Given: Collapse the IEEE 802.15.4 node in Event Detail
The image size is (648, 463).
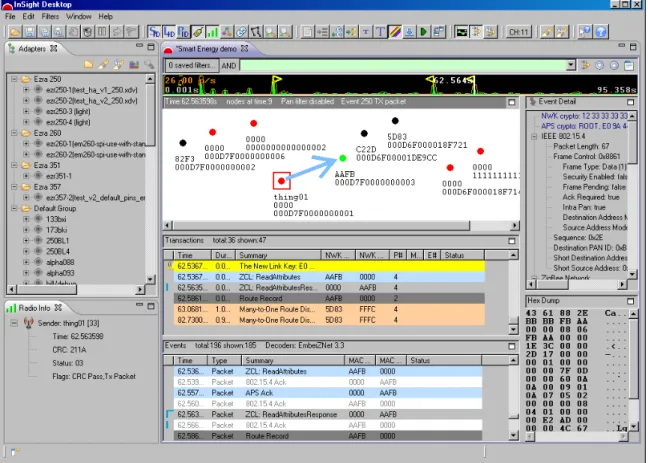Looking at the screenshot, I should (534, 136).
